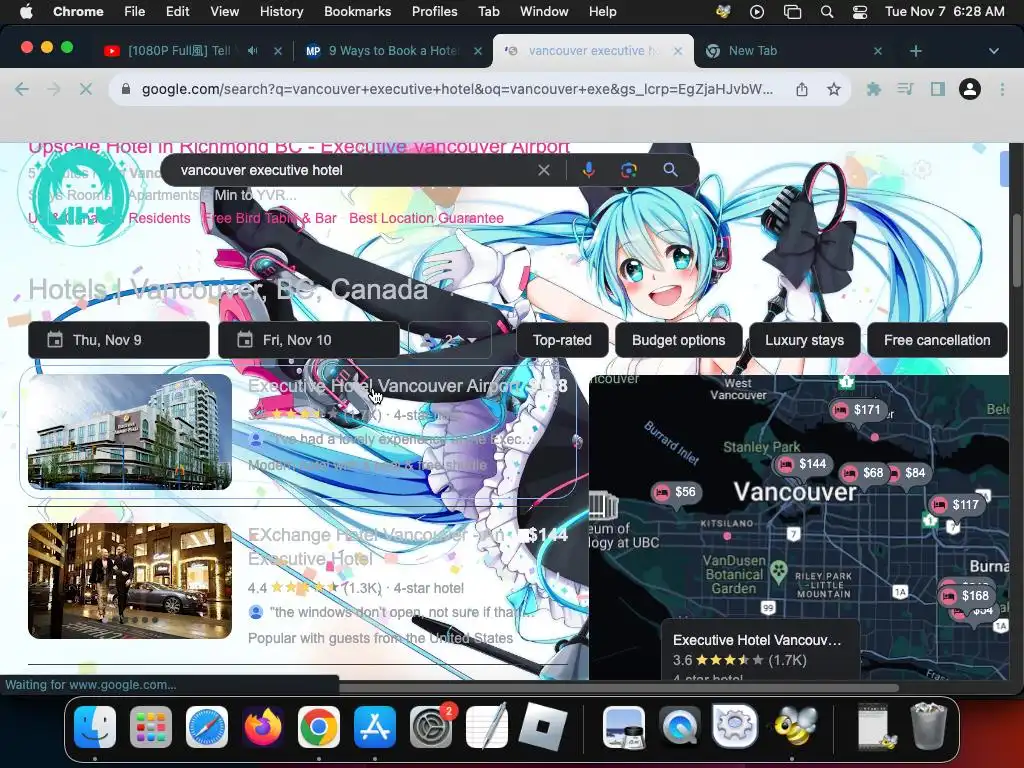Expand the guests count dropdown
Image resolution: width=1024 pixels, height=768 pixels.
pos(450,340)
